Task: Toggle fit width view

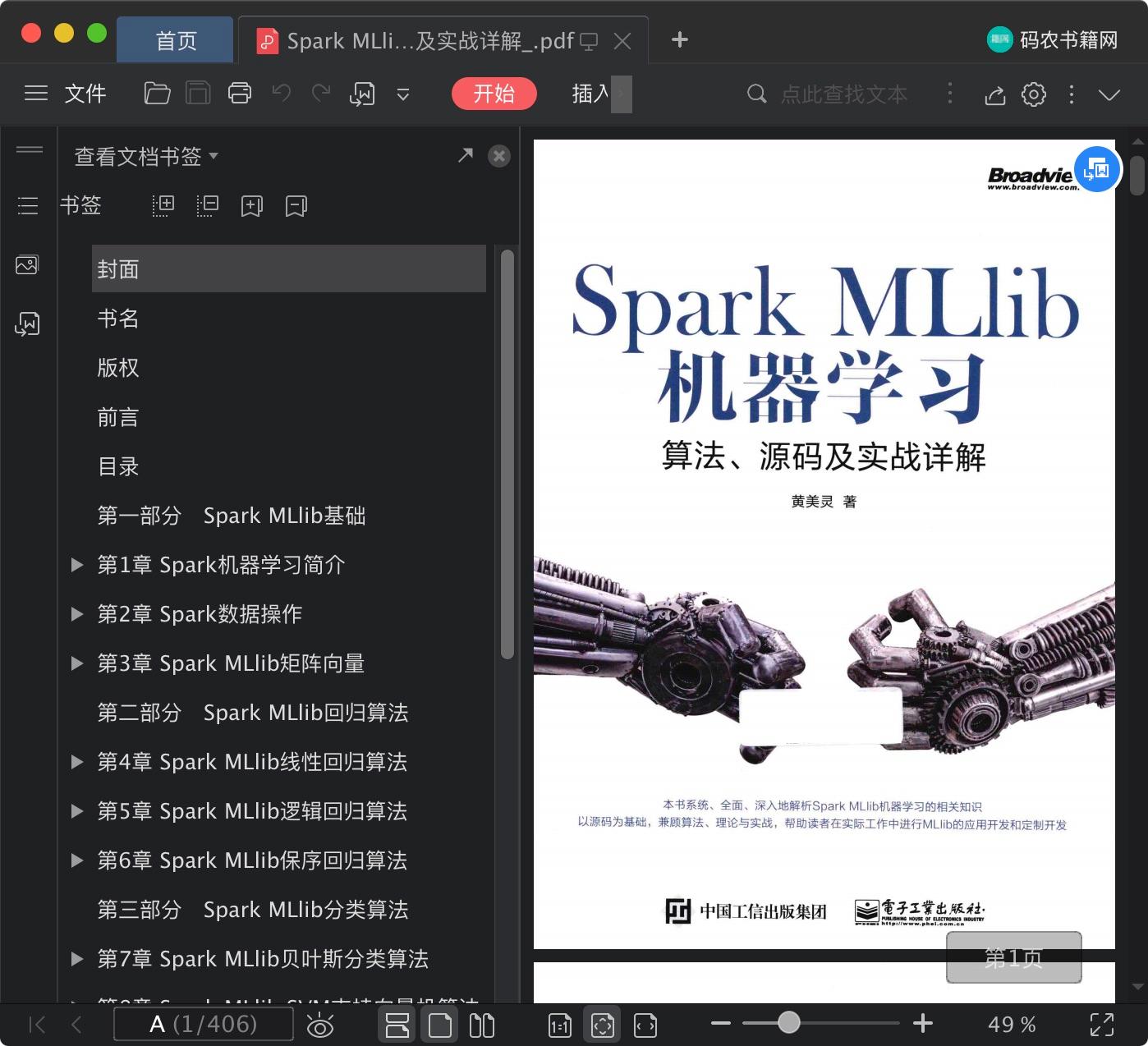Action: point(645,1025)
